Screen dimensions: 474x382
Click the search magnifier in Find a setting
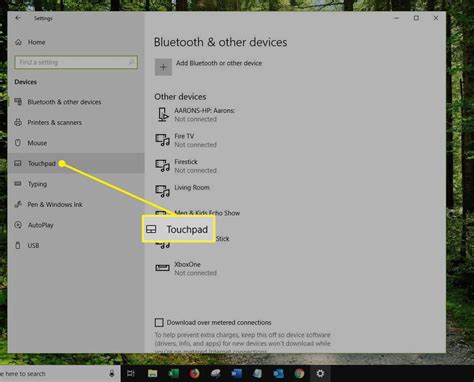[131, 62]
